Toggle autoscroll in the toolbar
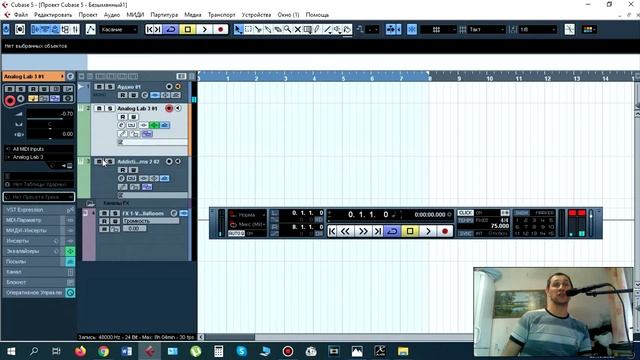Viewport: 640px width, 360px height. (391, 29)
